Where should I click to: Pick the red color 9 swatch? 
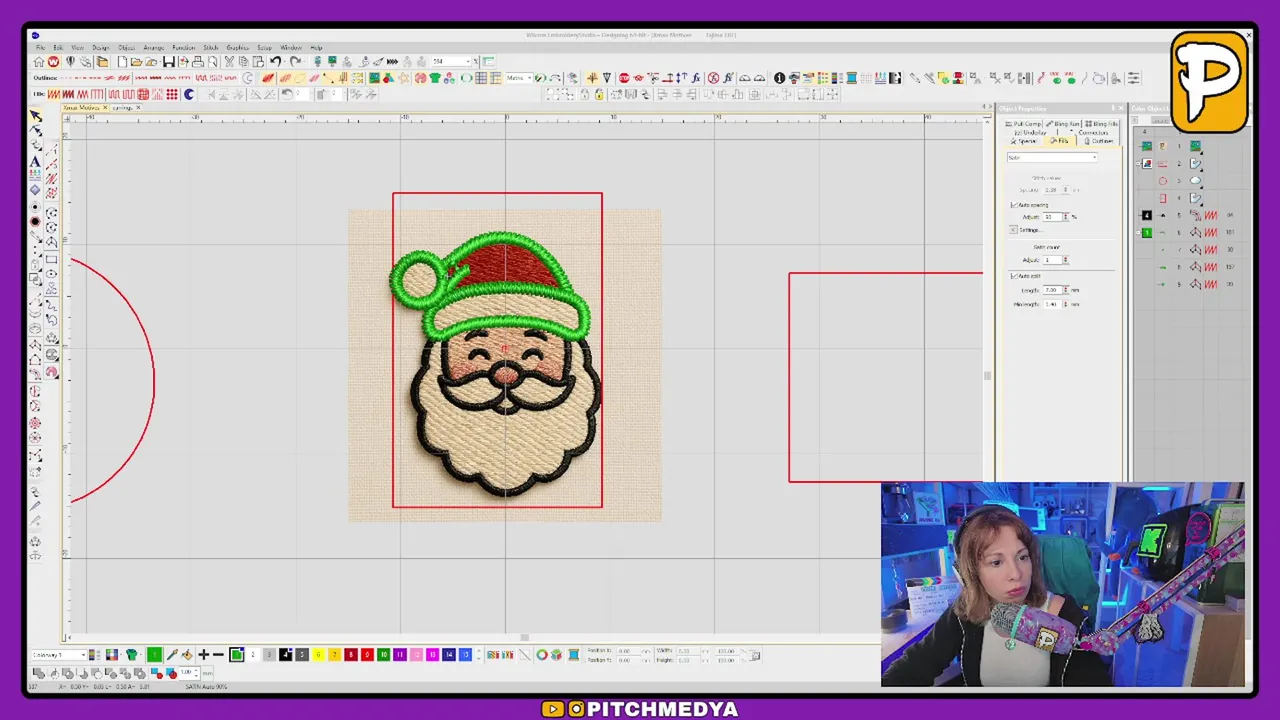coord(367,655)
